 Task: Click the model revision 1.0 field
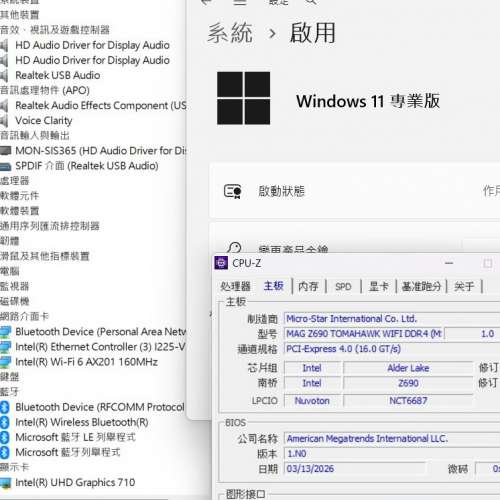[x=473, y=334]
